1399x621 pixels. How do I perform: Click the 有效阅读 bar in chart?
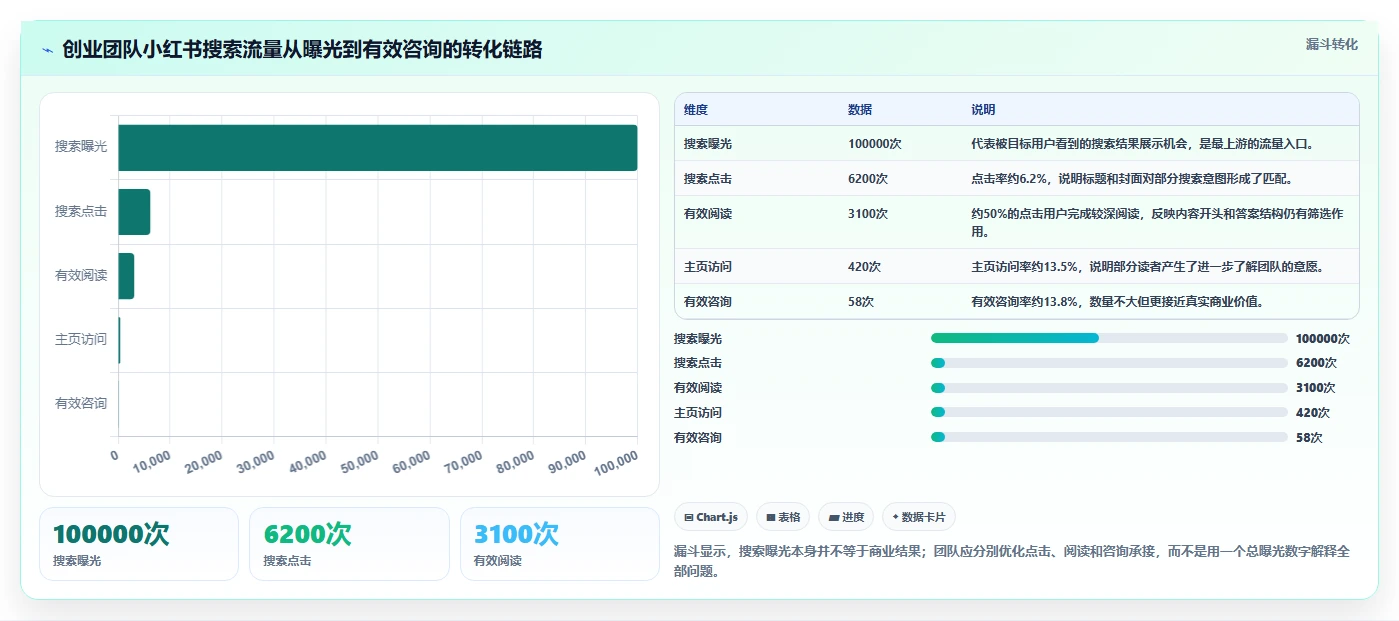[126, 276]
